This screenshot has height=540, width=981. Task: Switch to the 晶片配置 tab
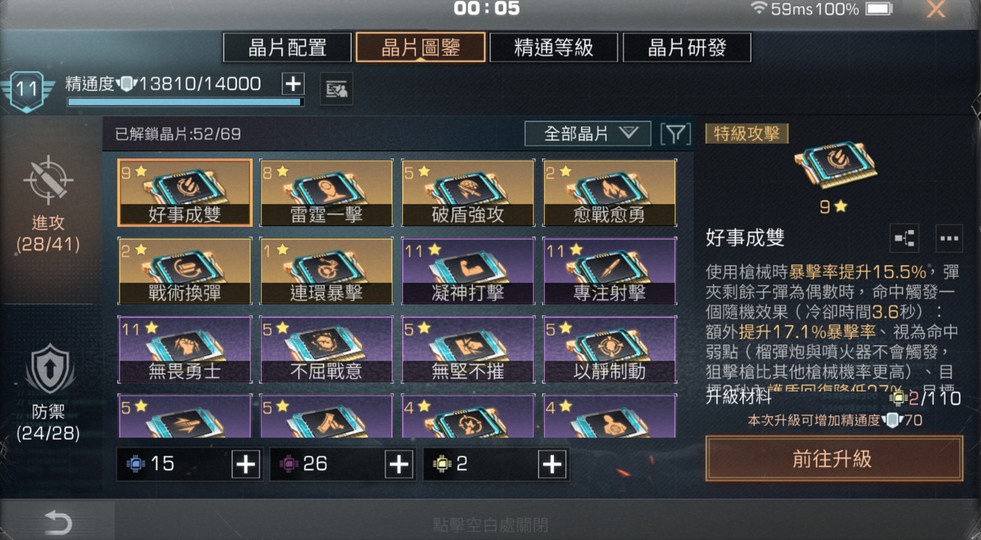(x=287, y=48)
